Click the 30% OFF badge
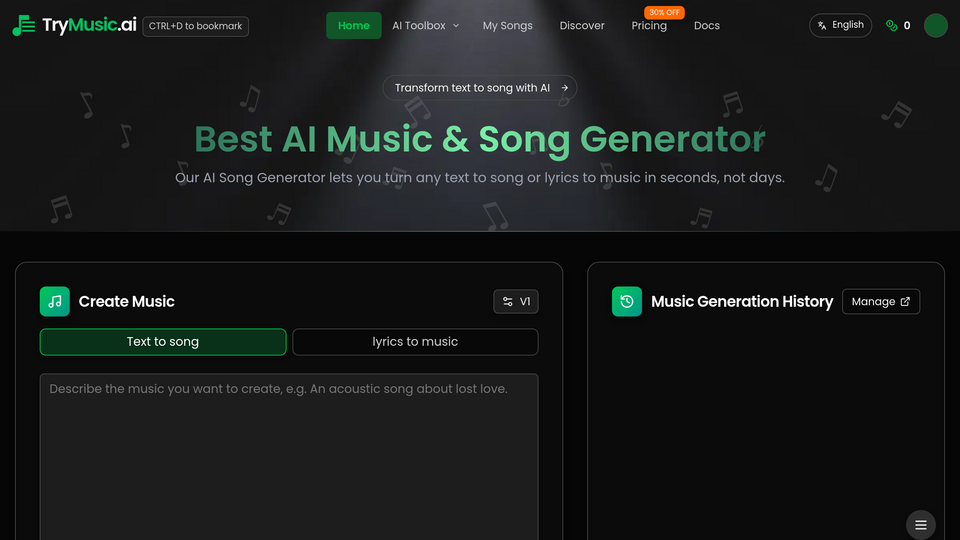Viewport: 960px width, 540px height. 664,12
